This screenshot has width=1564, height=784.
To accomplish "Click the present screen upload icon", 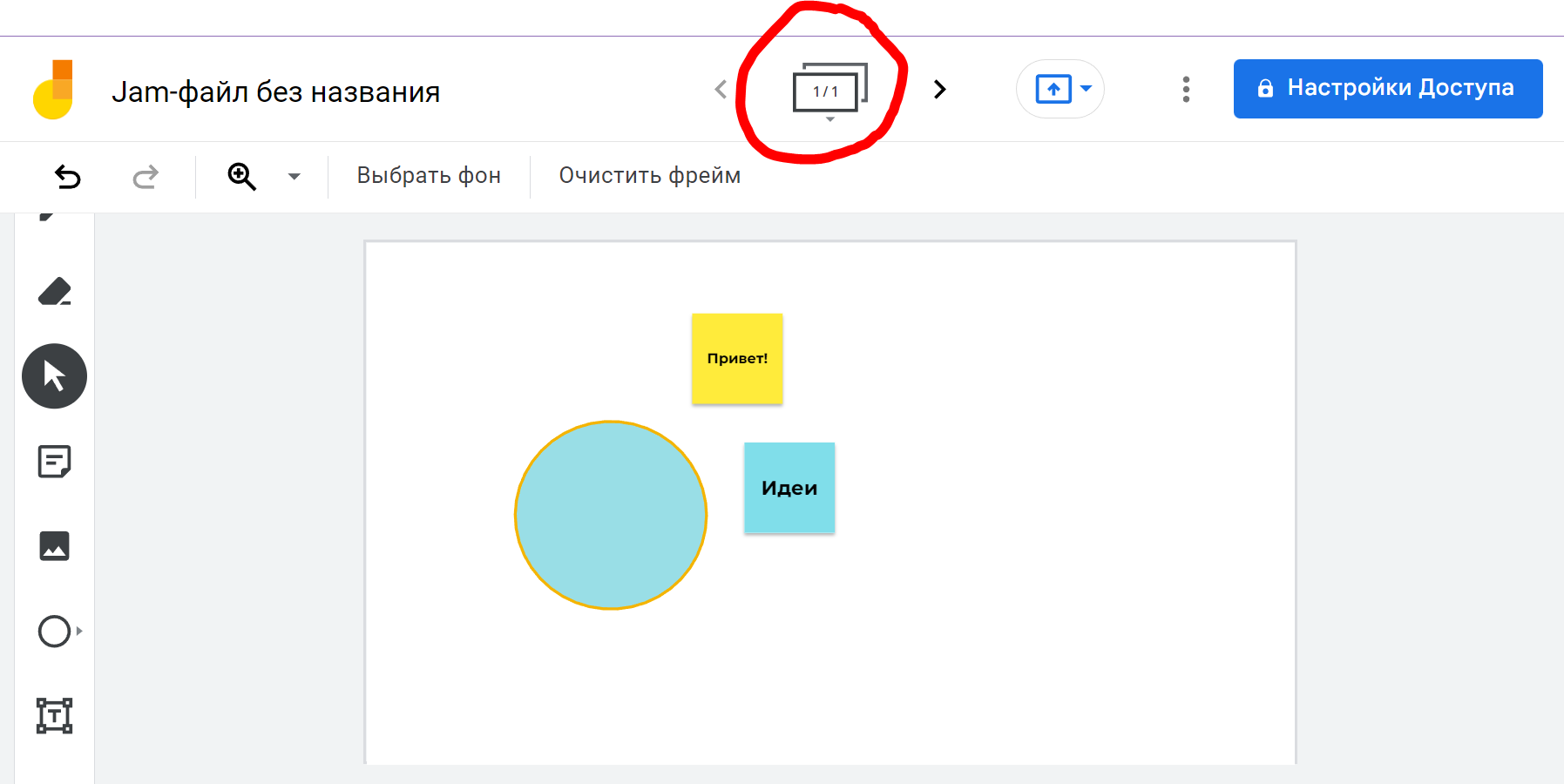I will pyautogui.click(x=1053, y=89).
